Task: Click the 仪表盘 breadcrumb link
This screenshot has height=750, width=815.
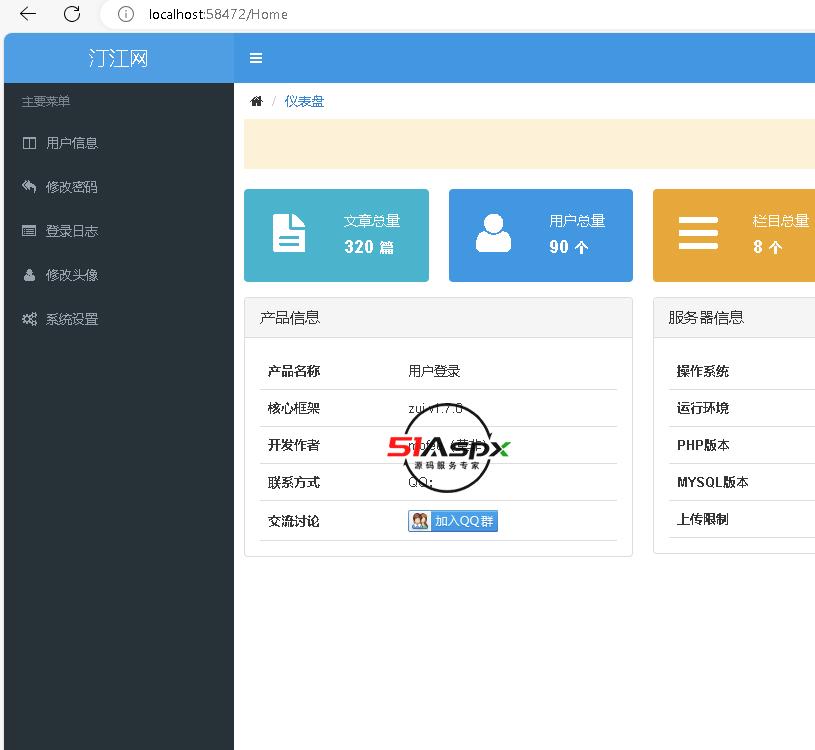Action: [304, 101]
